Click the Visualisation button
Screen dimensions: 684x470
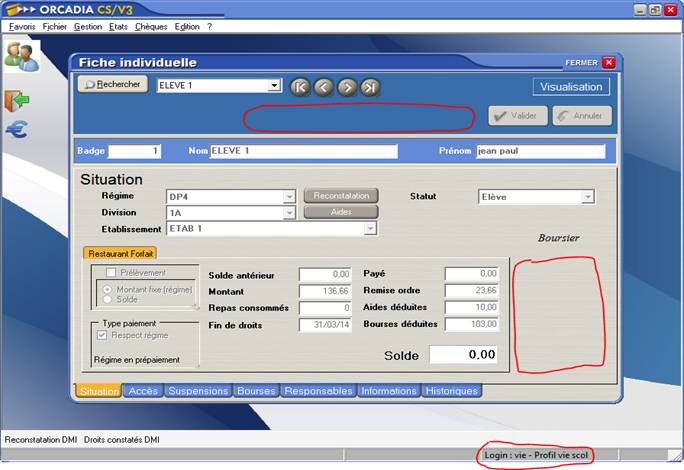571,87
